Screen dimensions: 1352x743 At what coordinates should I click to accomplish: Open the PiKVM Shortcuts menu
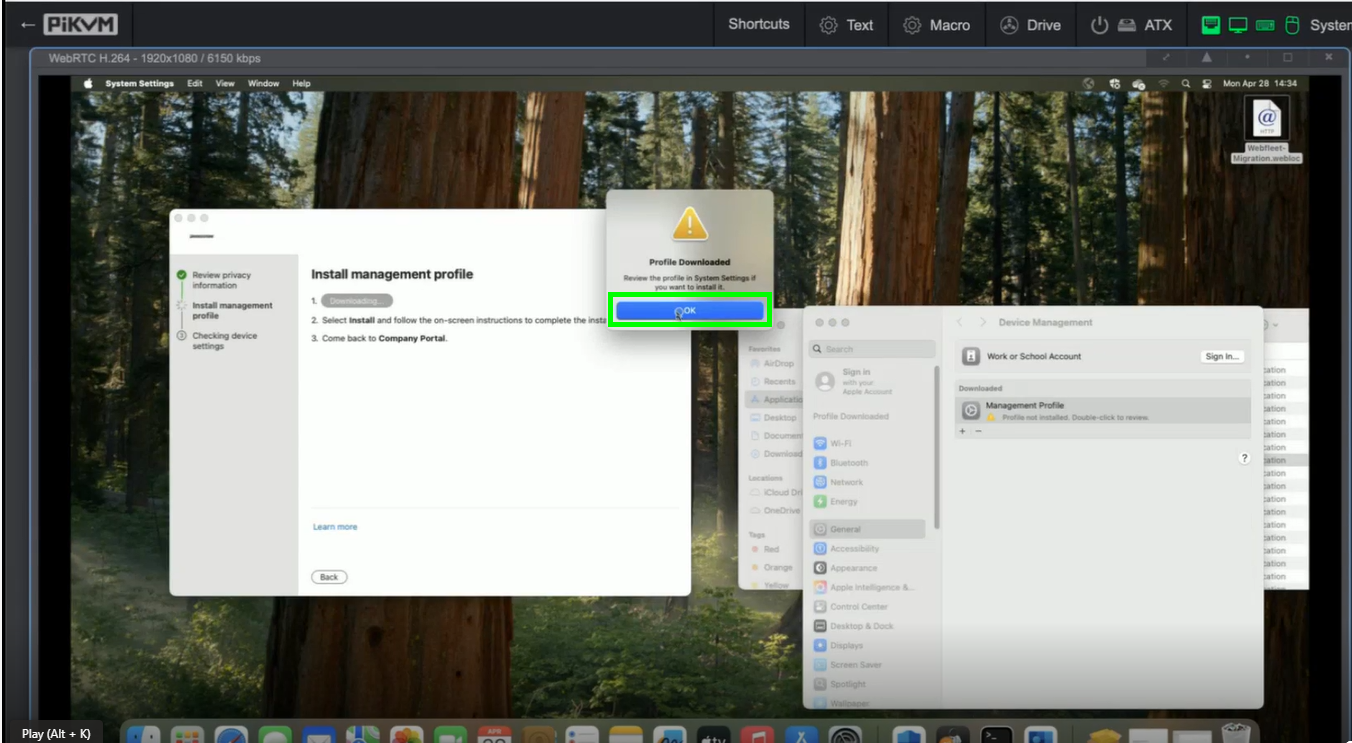pos(758,25)
